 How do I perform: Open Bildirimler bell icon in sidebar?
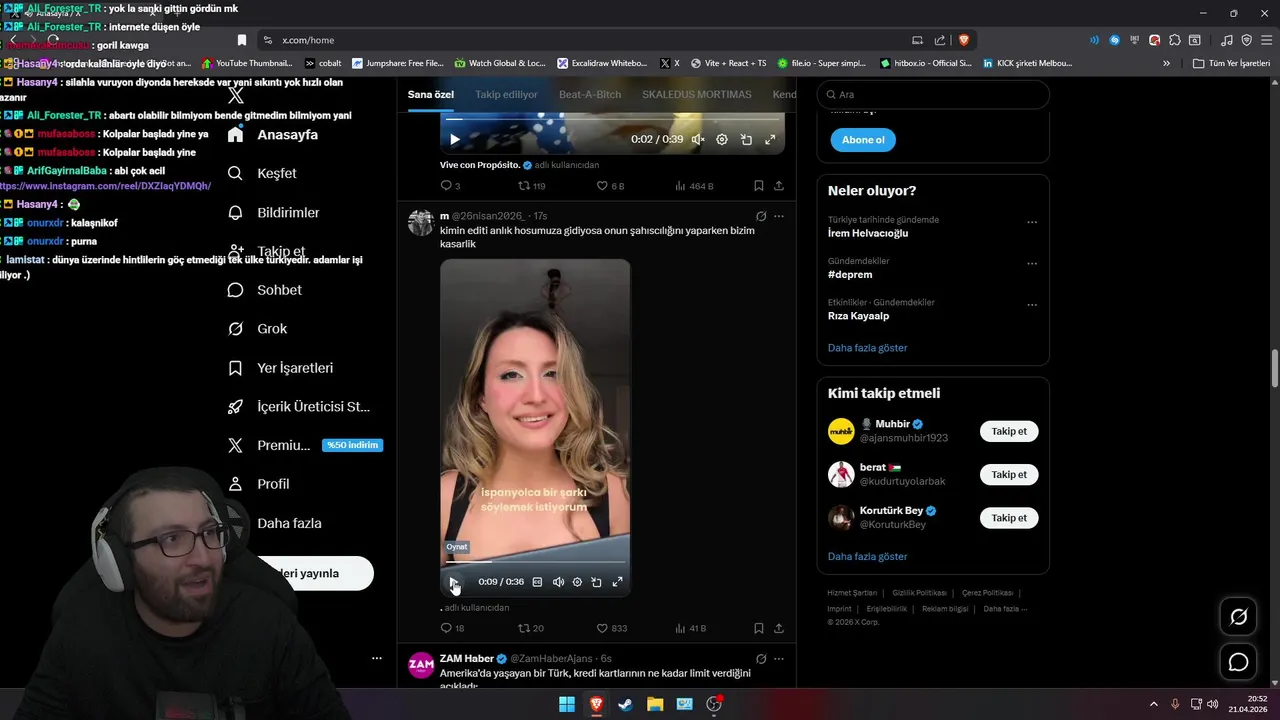tap(235, 212)
